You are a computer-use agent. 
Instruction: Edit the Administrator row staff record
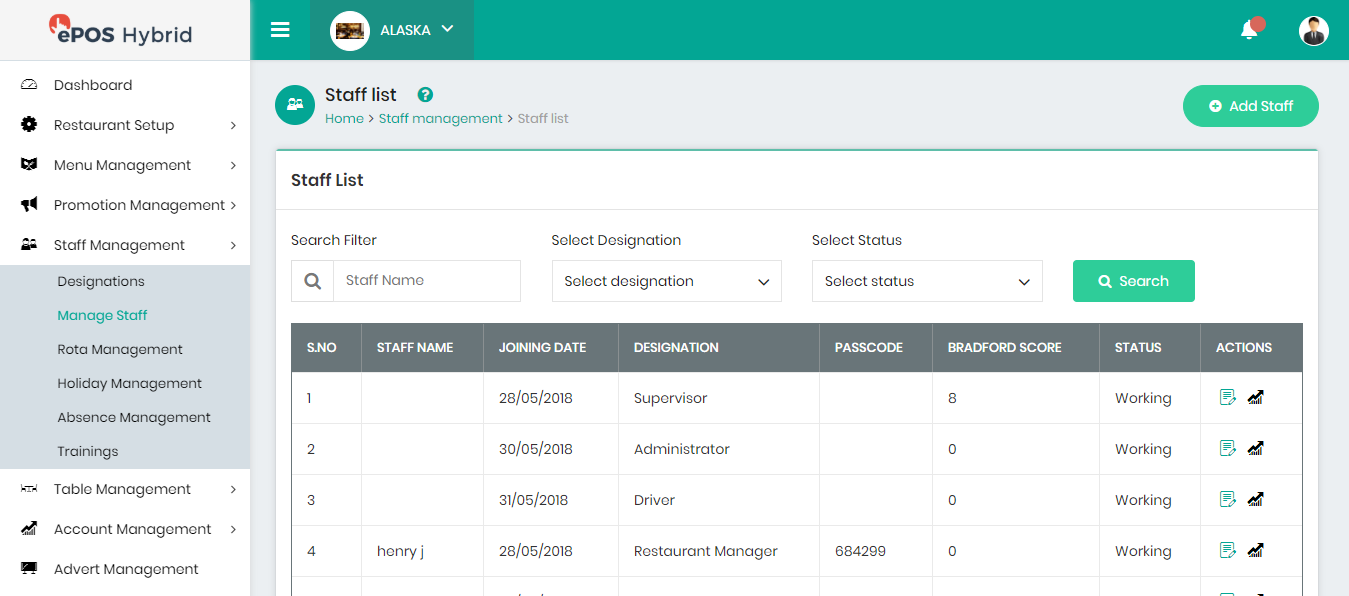(x=1228, y=449)
